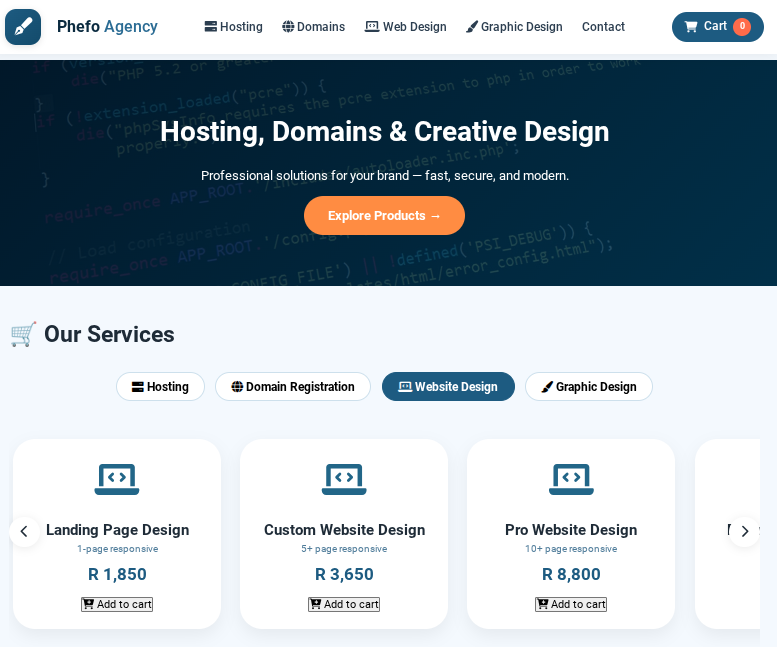Viewport: 777px width, 647px height.
Task: Click the 1-page responsive subtitle
Action: point(117,549)
